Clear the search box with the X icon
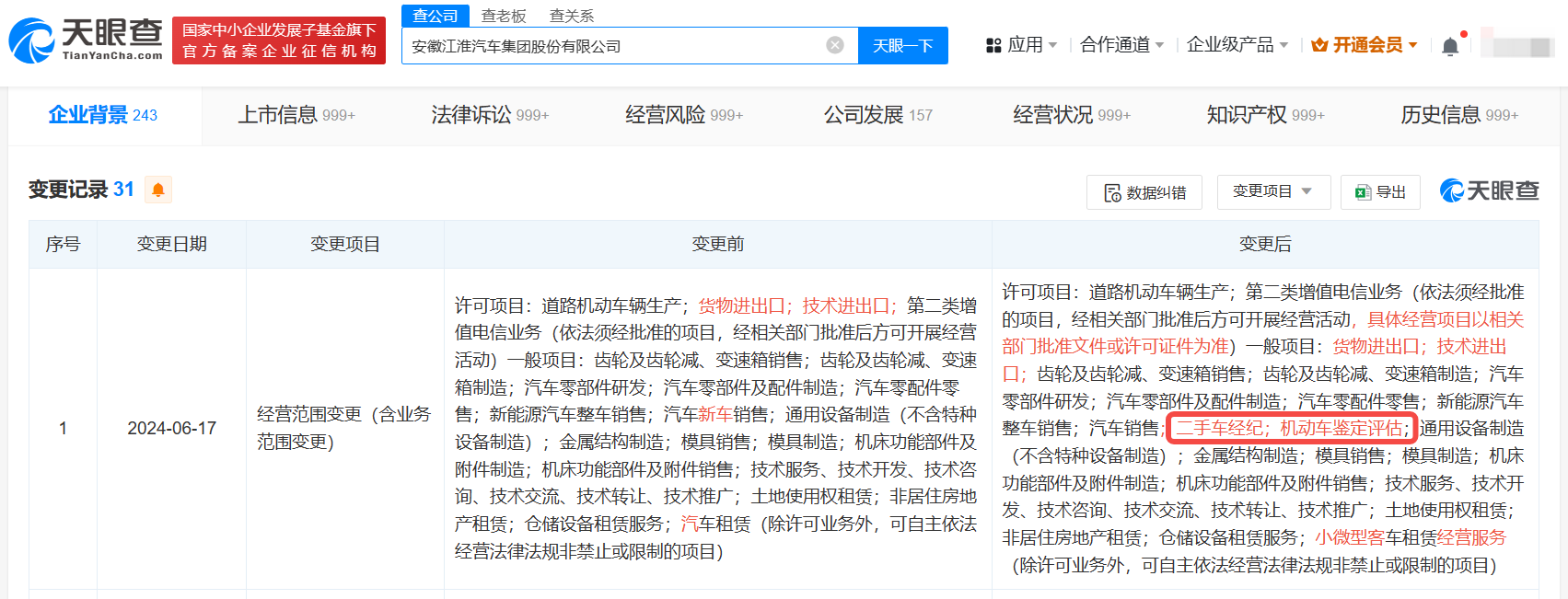Image resolution: width=1568 pixels, height=599 pixels. pyautogui.click(x=835, y=45)
